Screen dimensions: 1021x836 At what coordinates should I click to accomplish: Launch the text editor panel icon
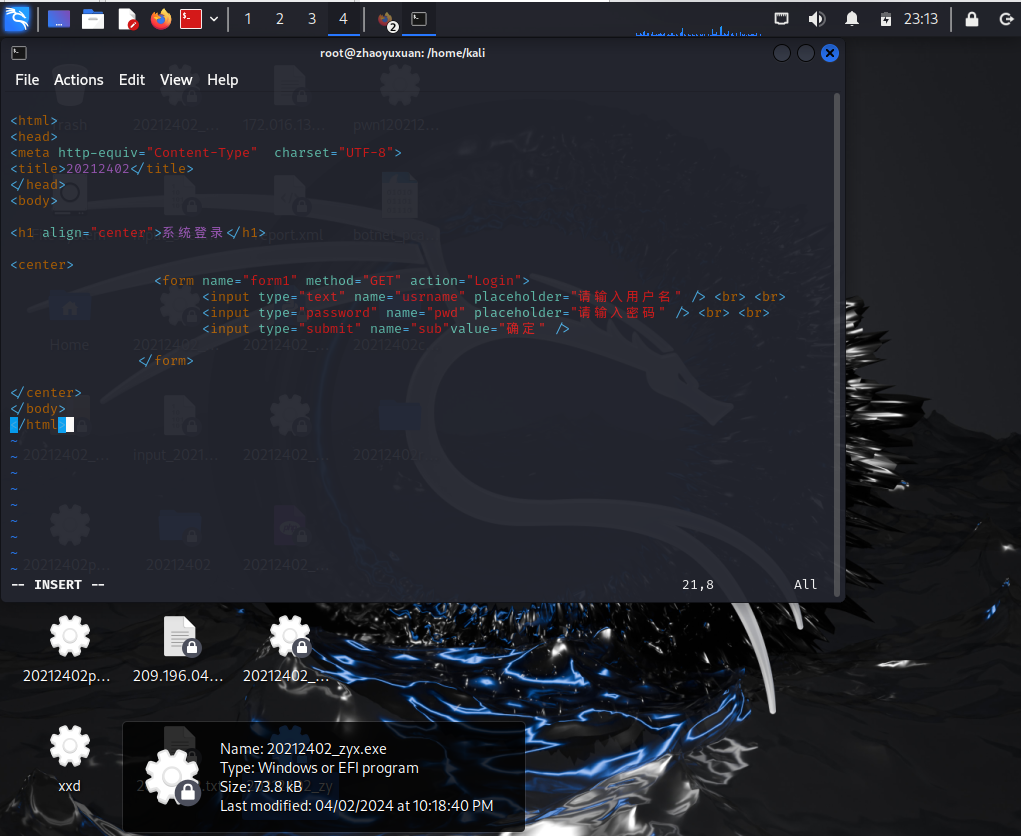[128, 19]
